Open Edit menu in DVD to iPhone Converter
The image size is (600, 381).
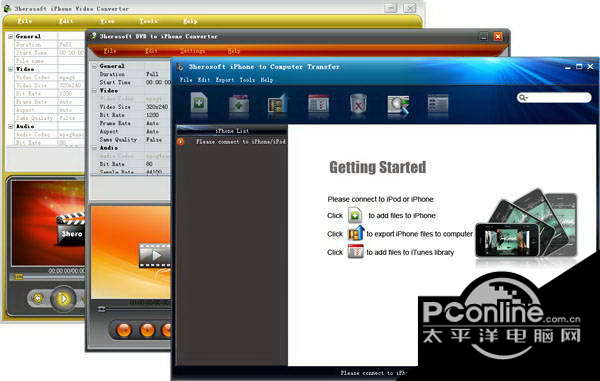tap(151, 51)
